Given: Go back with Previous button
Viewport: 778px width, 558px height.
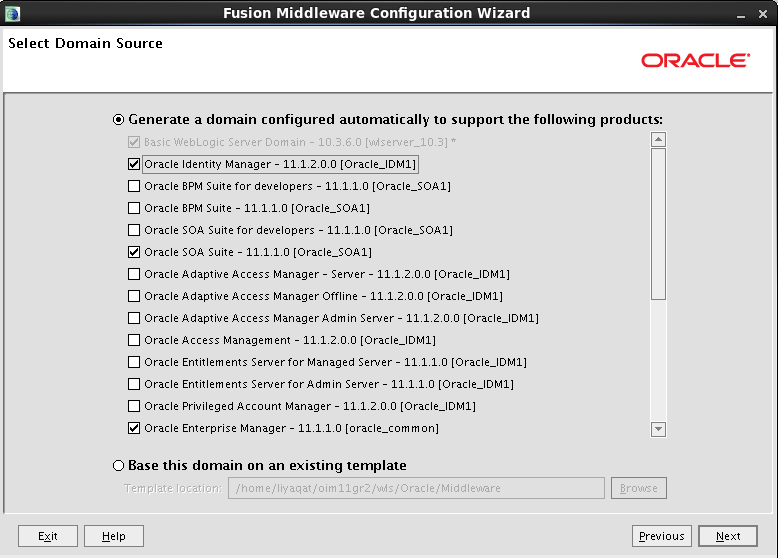Looking at the screenshot, I should pos(661,536).
